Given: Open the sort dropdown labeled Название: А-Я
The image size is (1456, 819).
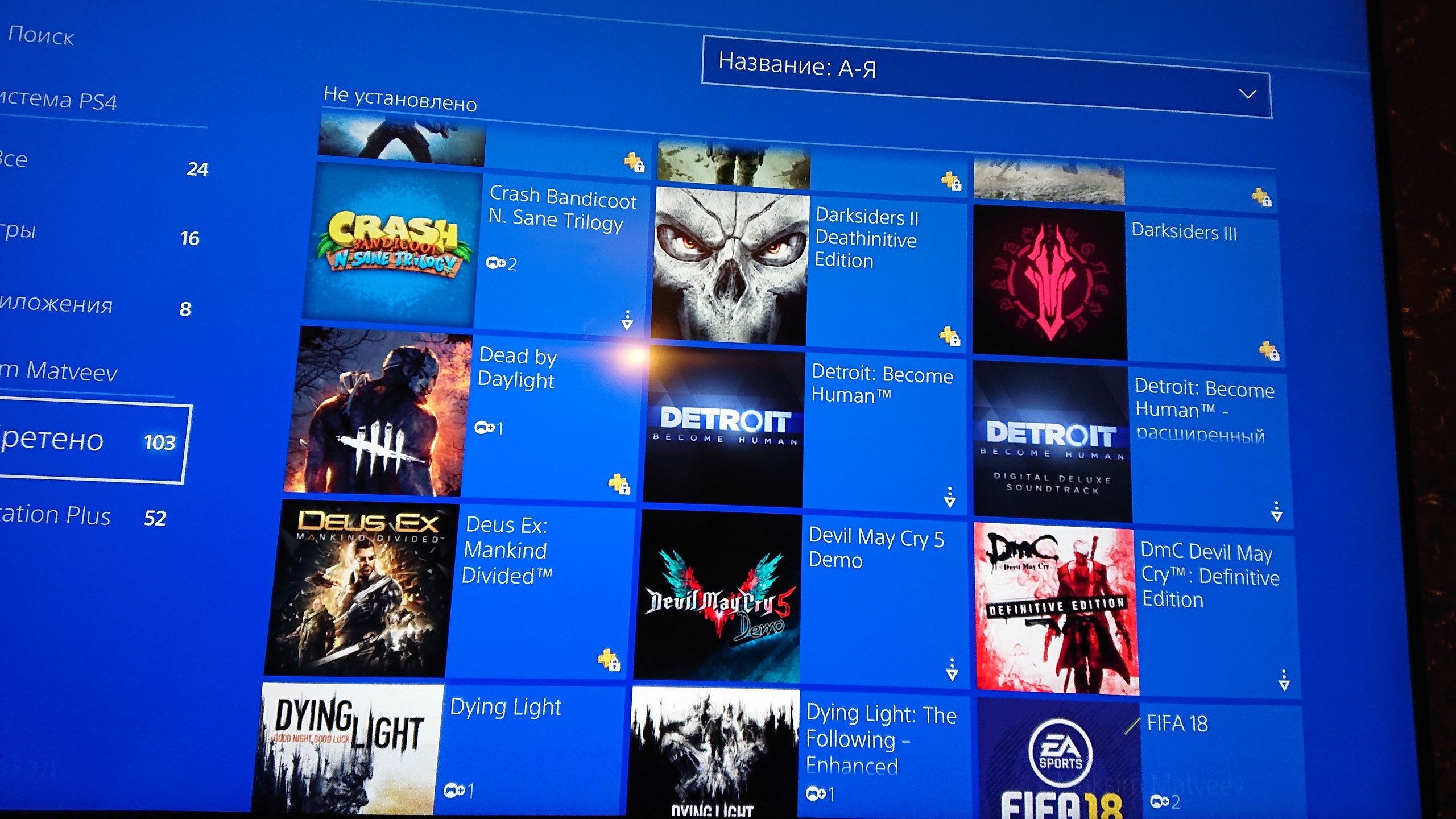Looking at the screenshot, I should [x=986, y=77].
